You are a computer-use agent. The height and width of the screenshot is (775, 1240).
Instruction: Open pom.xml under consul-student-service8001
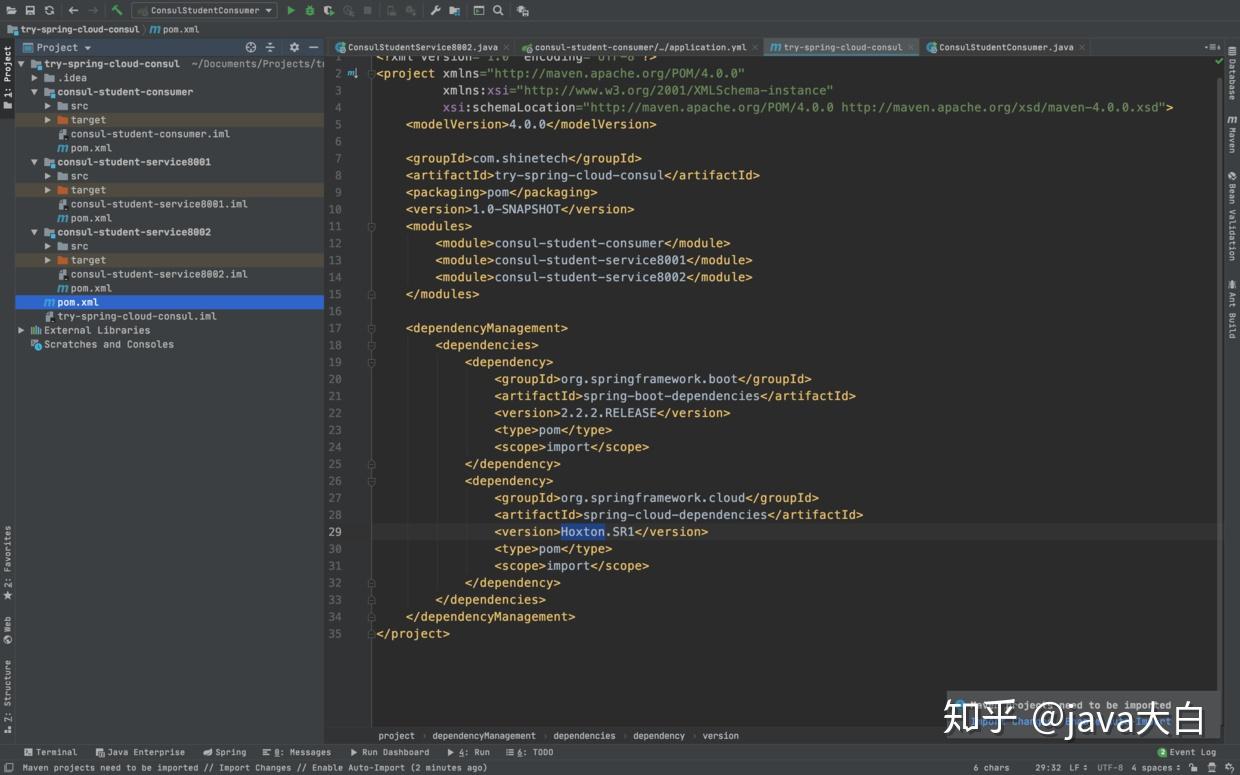click(91, 217)
